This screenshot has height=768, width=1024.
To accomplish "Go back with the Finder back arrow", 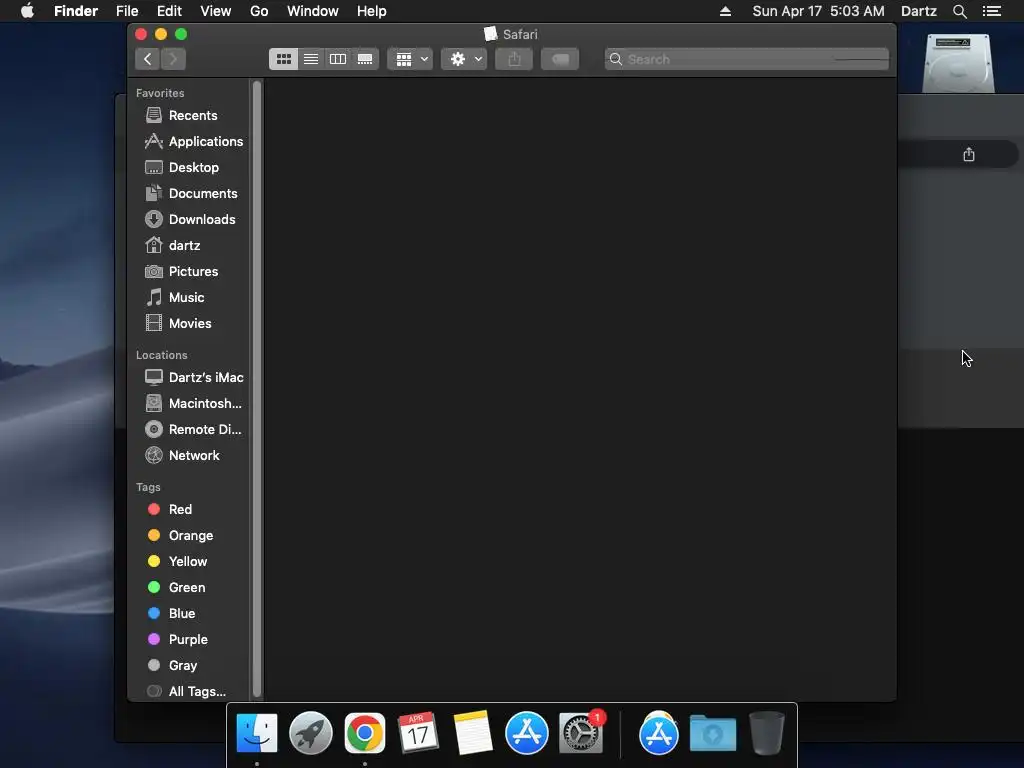I will pyautogui.click(x=148, y=59).
